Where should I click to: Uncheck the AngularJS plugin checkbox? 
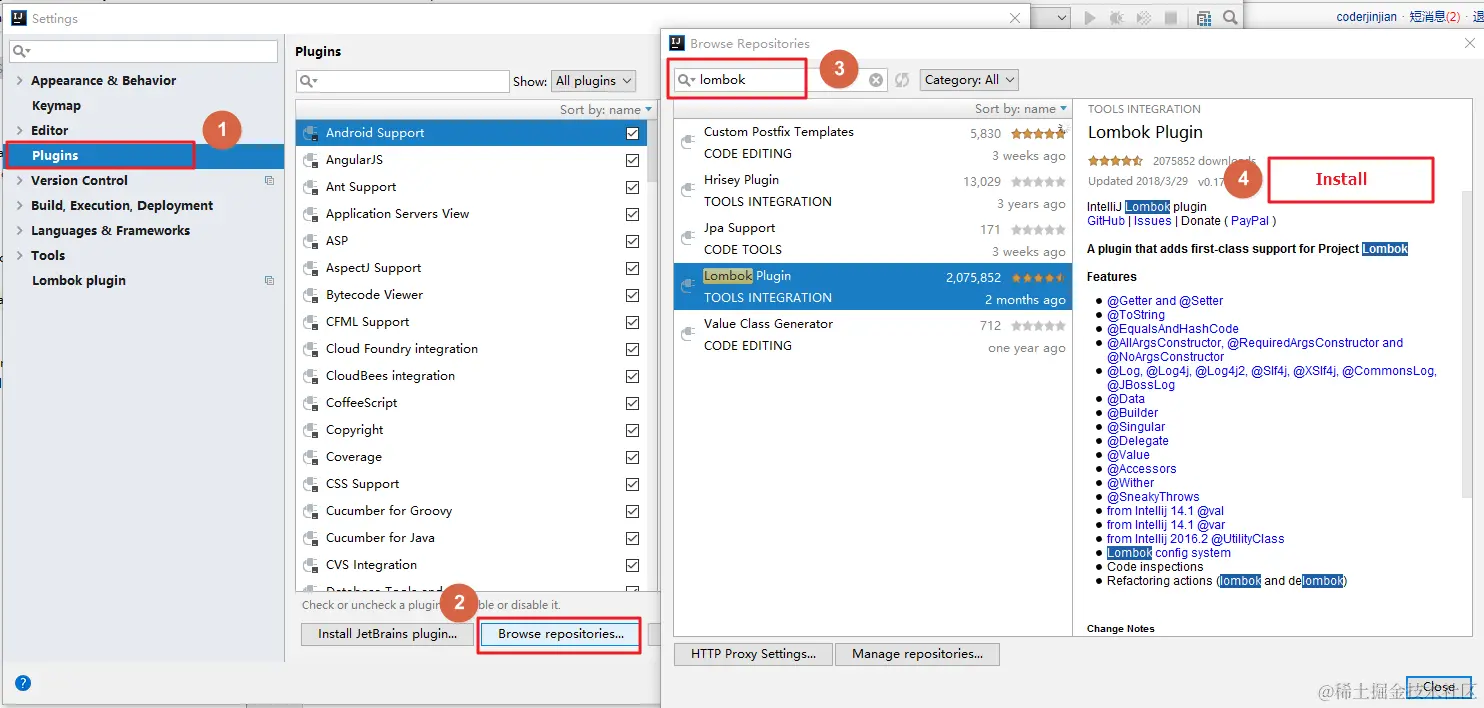point(632,160)
